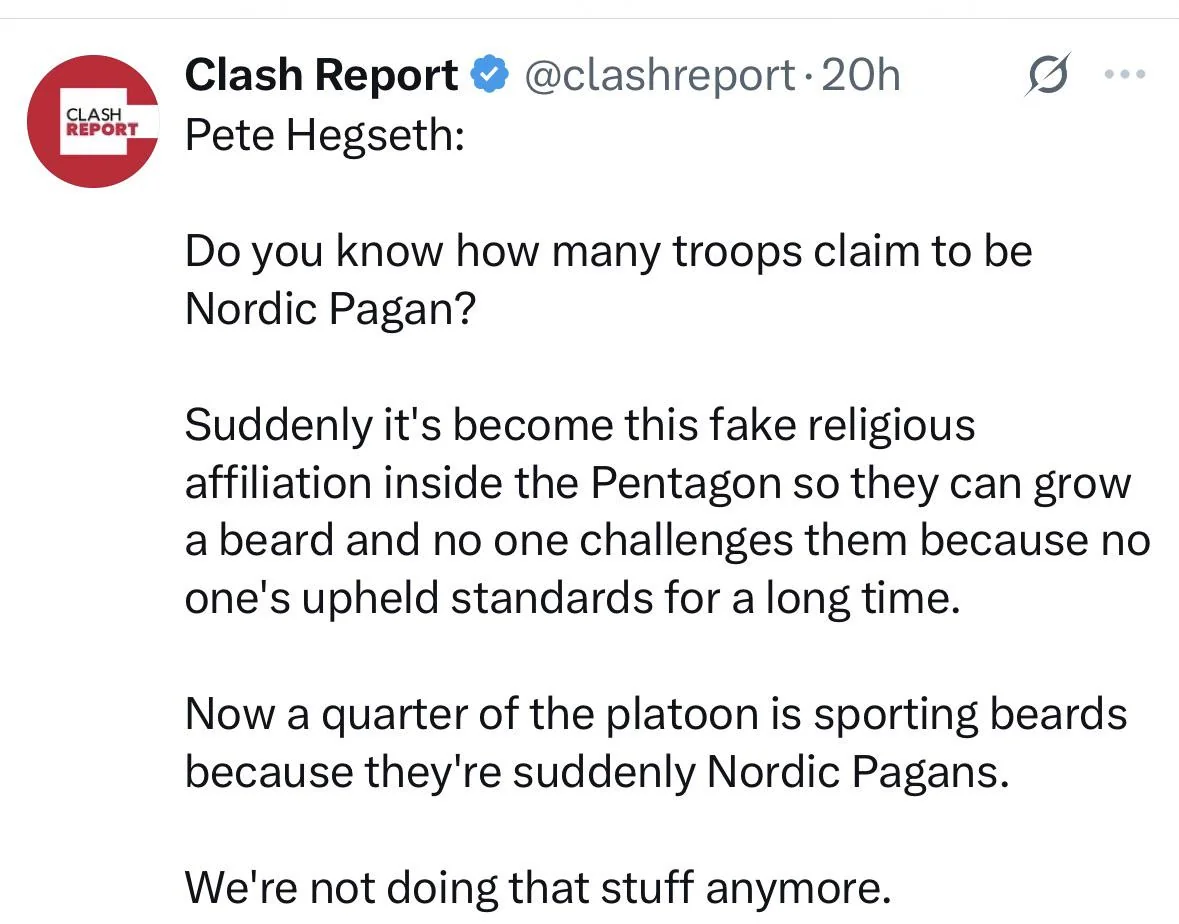Image resolution: width=1179 pixels, height=924 pixels.
Task: Click the red "REPORT" word in the logo
Action: click(101, 130)
